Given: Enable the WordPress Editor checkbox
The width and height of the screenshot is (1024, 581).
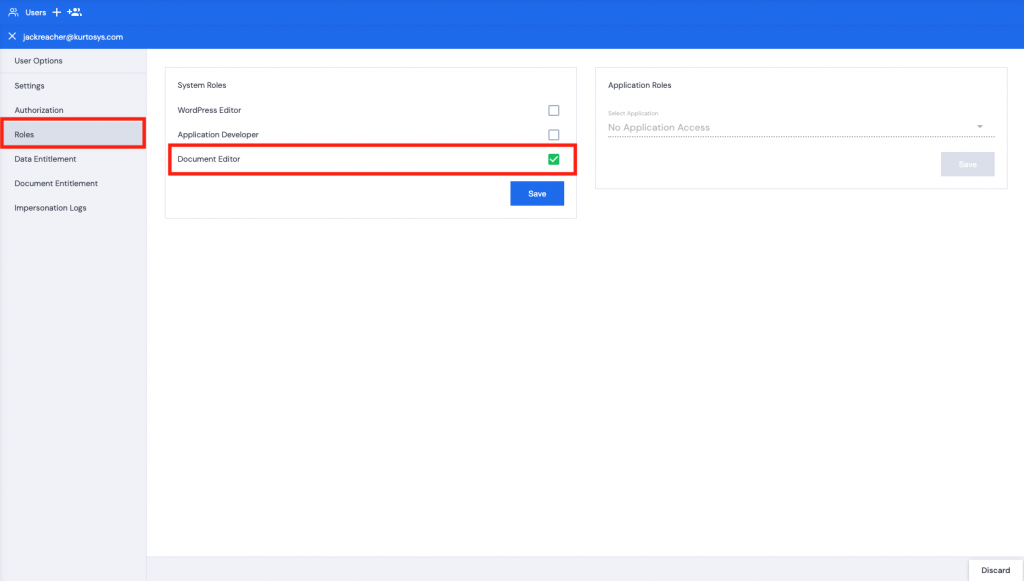Looking at the screenshot, I should pyautogui.click(x=553, y=110).
